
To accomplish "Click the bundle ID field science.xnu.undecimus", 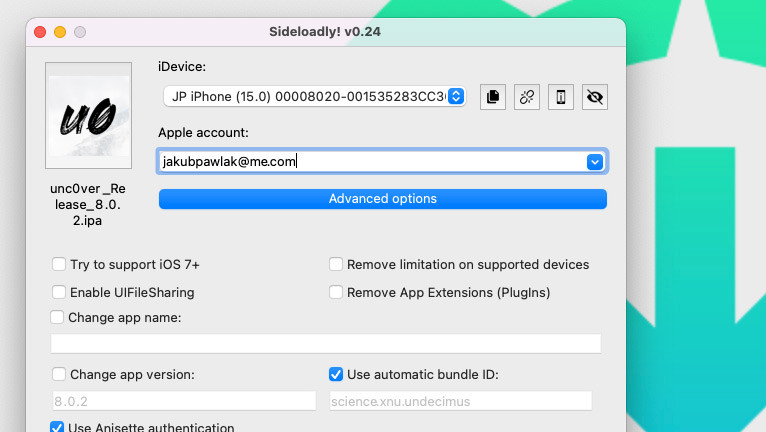I will coord(461,401).
